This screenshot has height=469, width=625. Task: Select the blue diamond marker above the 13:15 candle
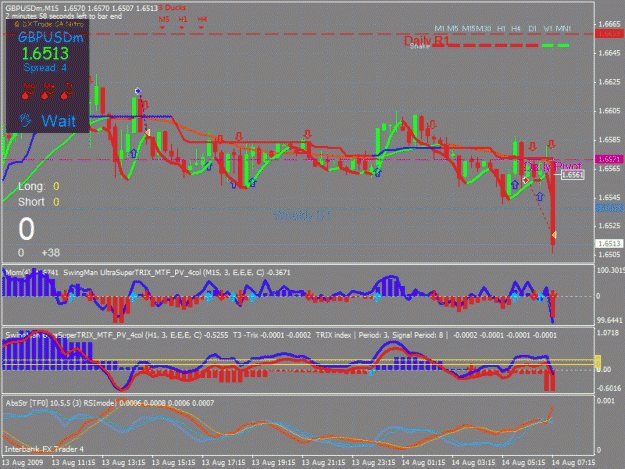tap(138, 91)
